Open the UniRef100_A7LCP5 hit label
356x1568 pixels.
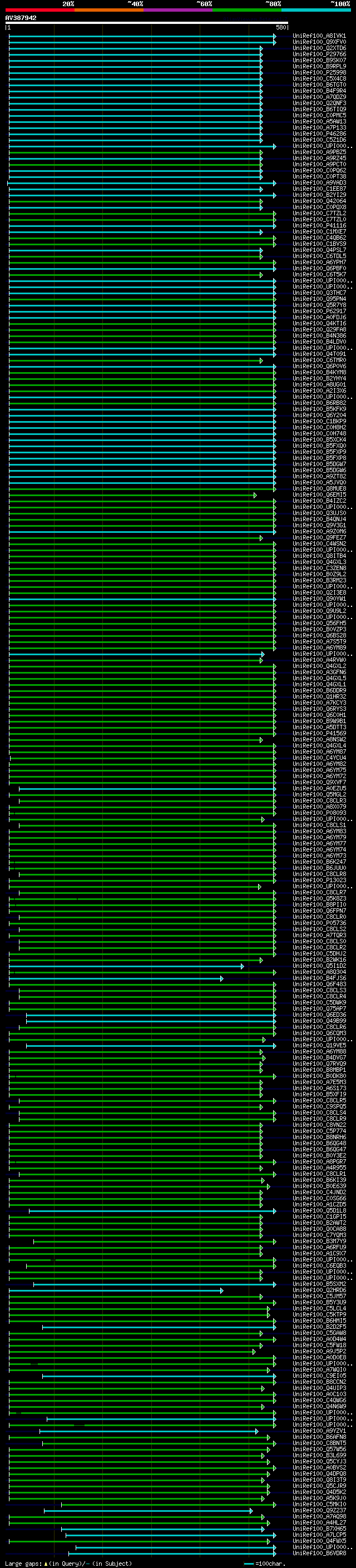(x=319, y=1535)
